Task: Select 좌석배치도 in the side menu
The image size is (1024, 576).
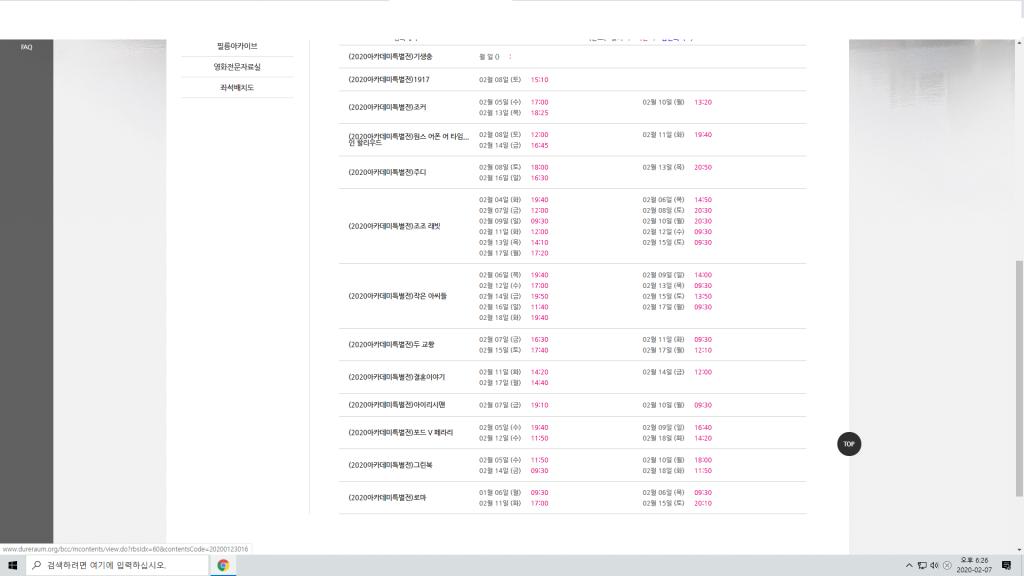Action: [237, 88]
